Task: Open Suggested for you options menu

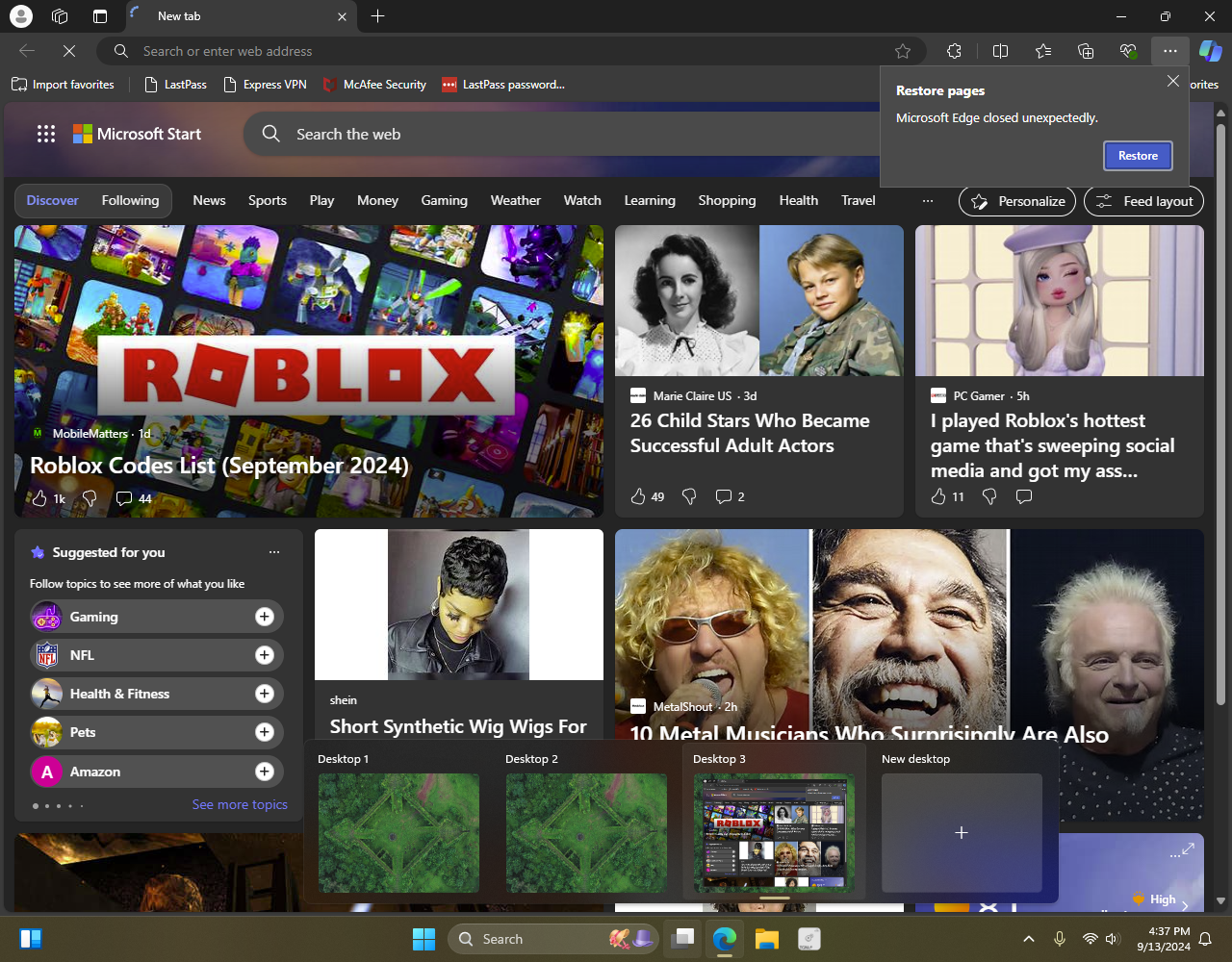Action: tap(274, 552)
